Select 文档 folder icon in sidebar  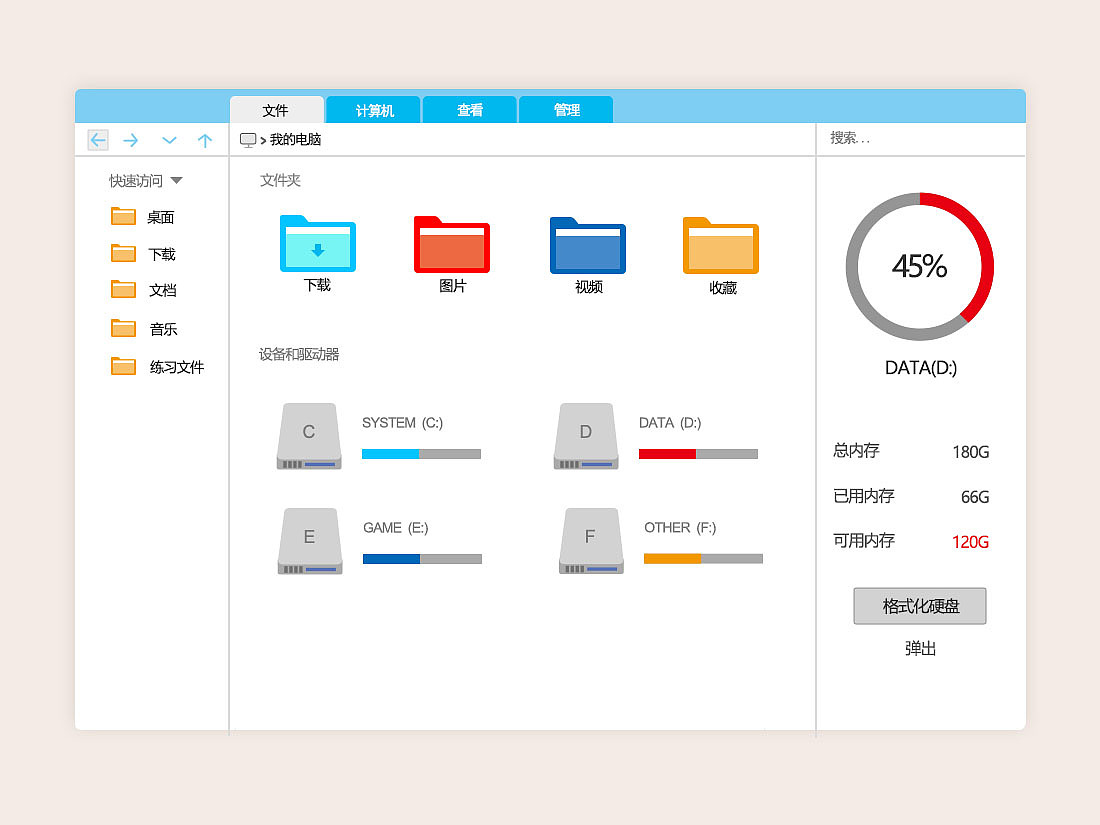(123, 289)
